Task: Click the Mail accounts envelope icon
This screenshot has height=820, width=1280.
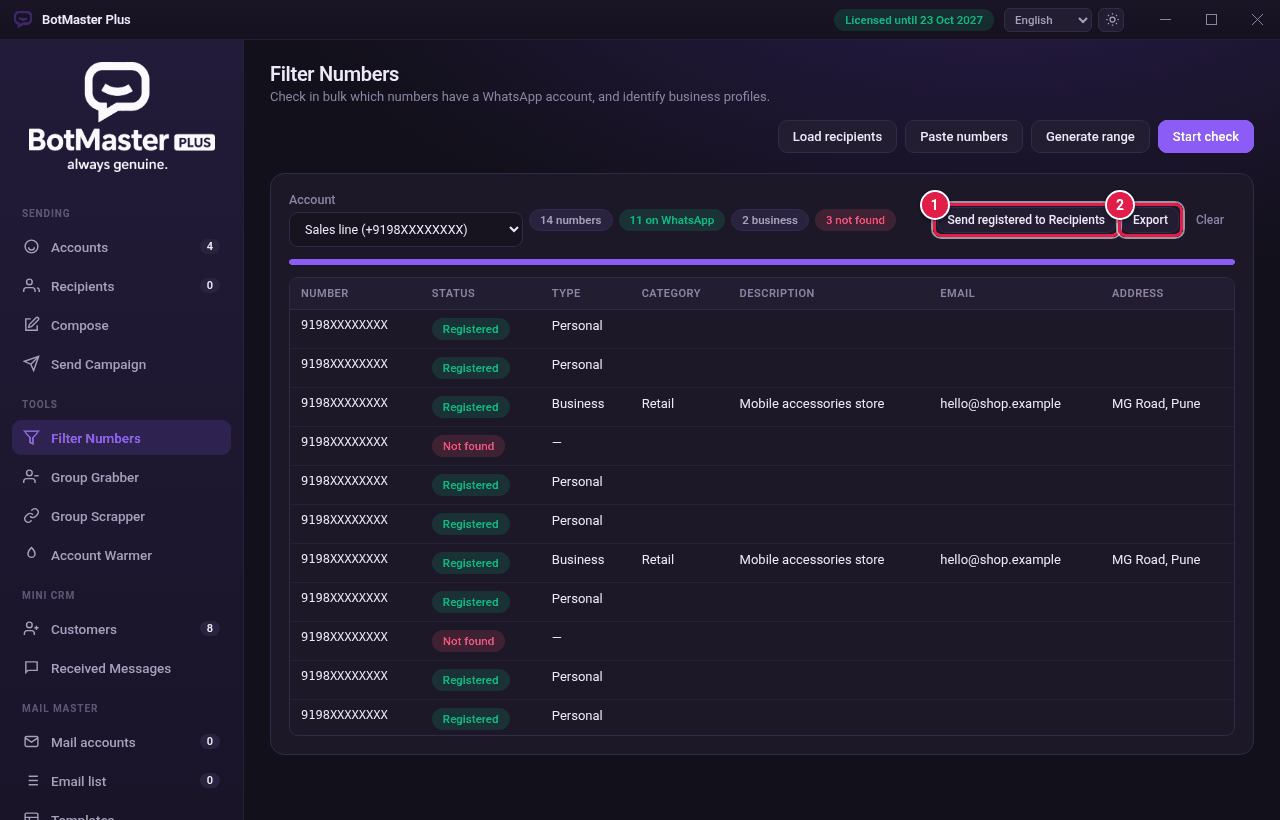Action: (31, 742)
